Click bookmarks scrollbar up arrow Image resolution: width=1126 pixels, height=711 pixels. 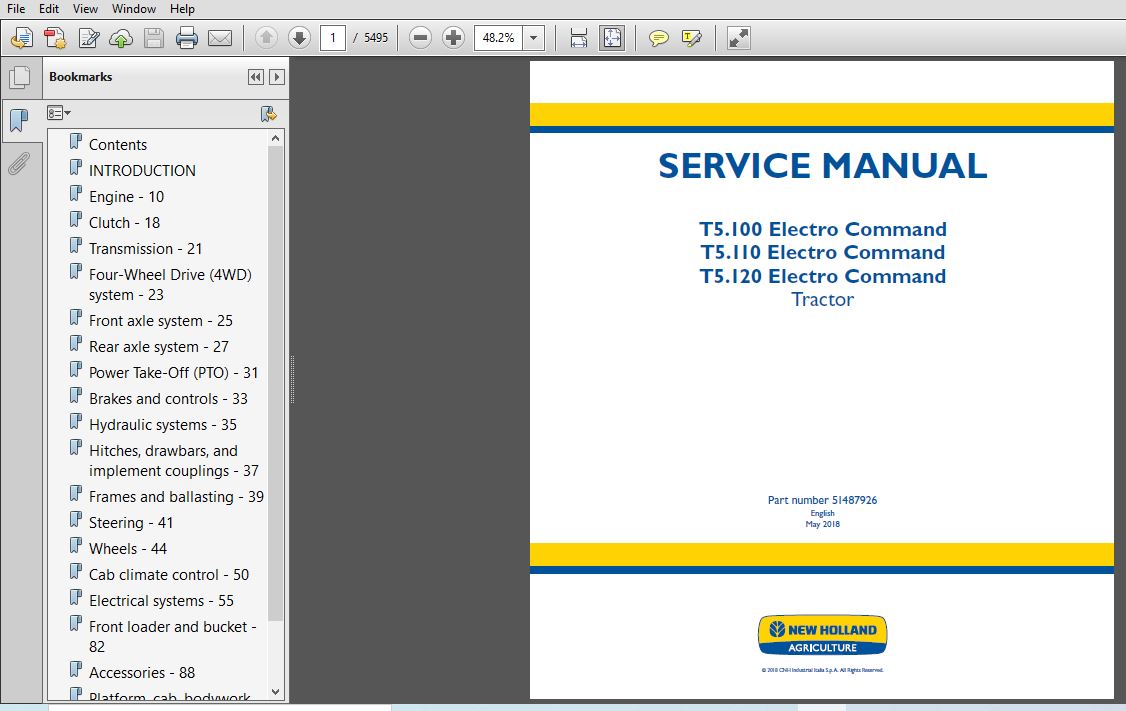276,138
